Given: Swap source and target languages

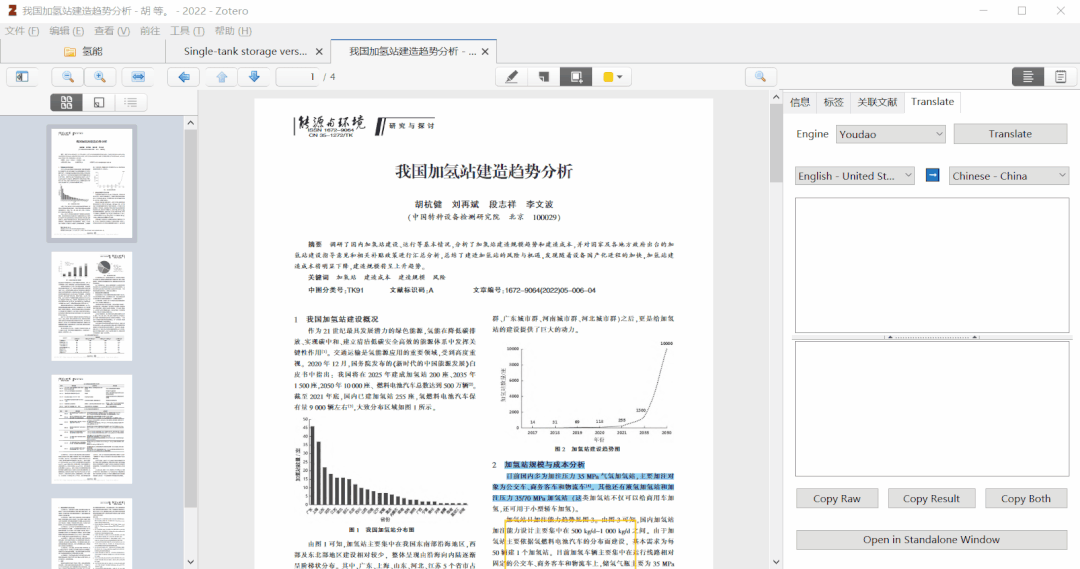Looking at the screenshot, I should pyautogui.click(x=932, y=175).
